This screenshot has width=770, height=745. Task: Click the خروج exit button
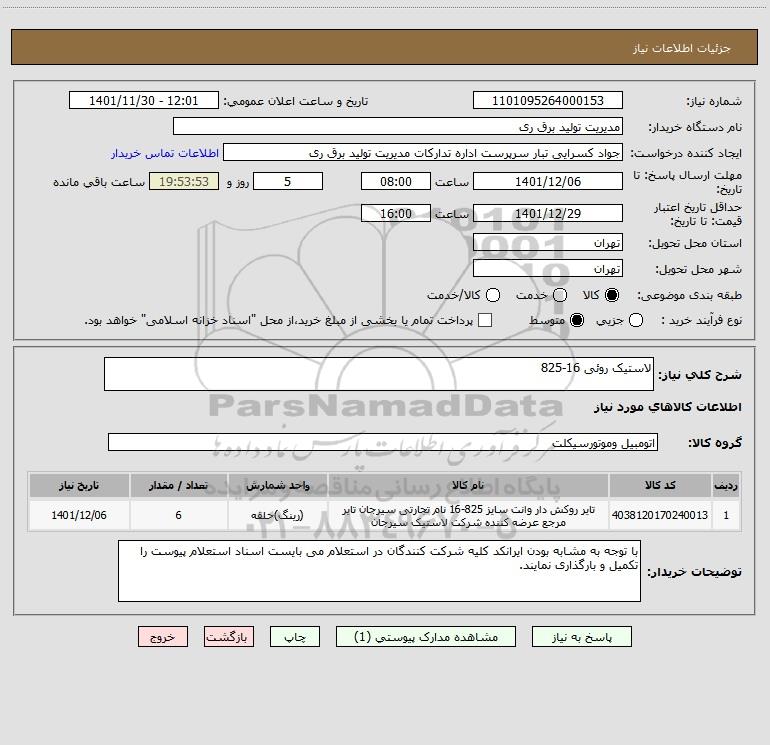tap(163, 637)
